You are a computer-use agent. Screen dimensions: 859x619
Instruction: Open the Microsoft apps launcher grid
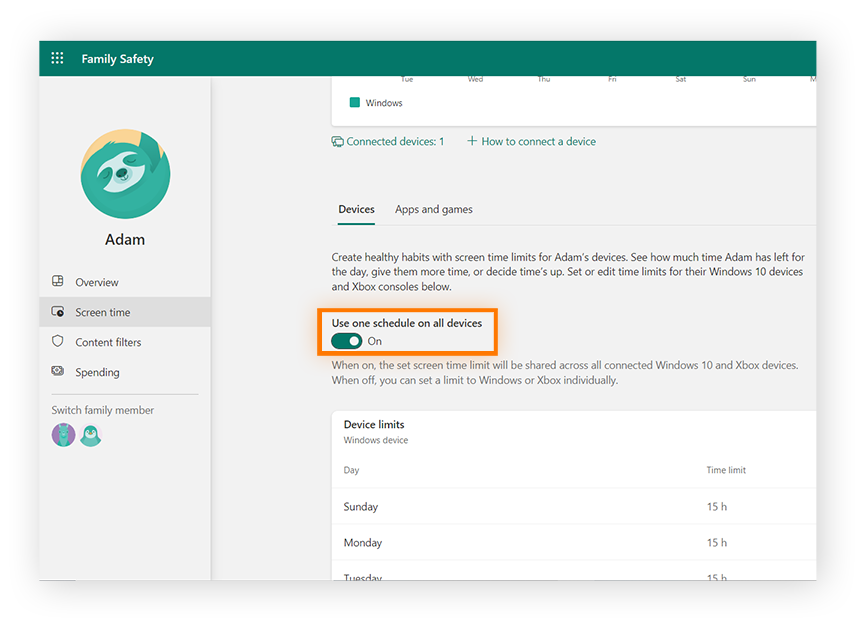coord(57,58)
